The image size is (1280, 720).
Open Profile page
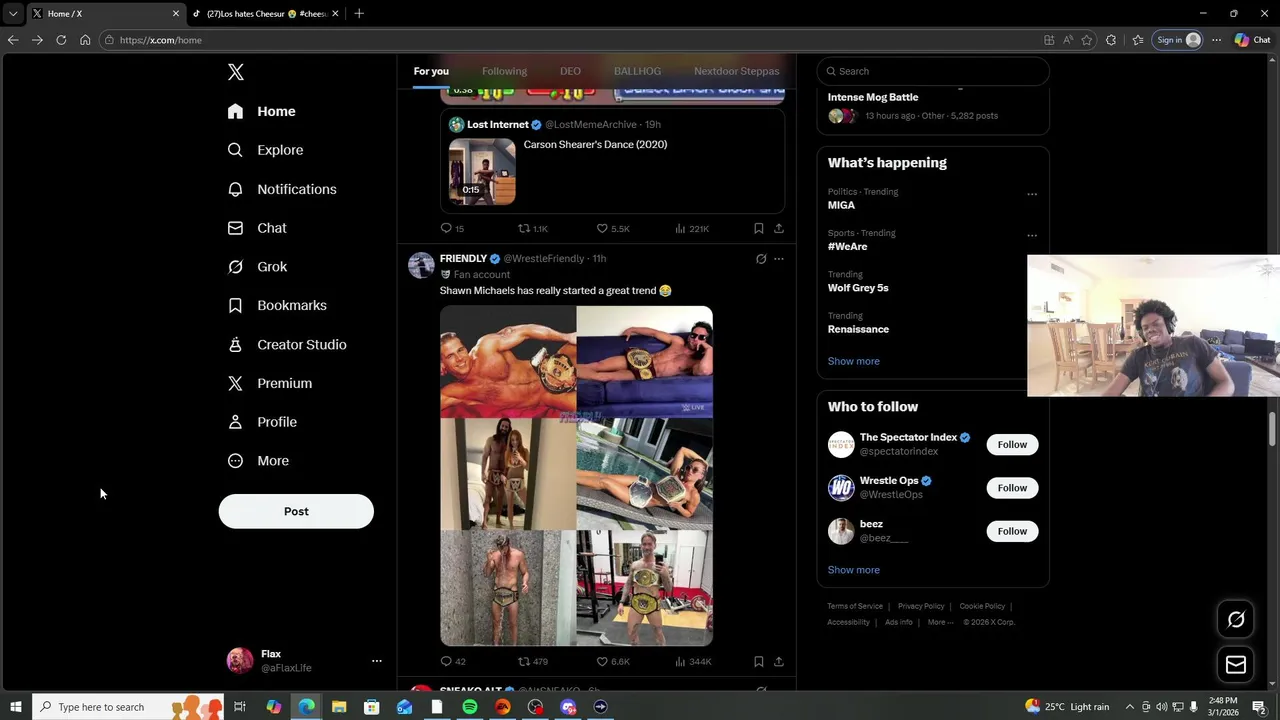pyautogui.click(x=262, y=422)
